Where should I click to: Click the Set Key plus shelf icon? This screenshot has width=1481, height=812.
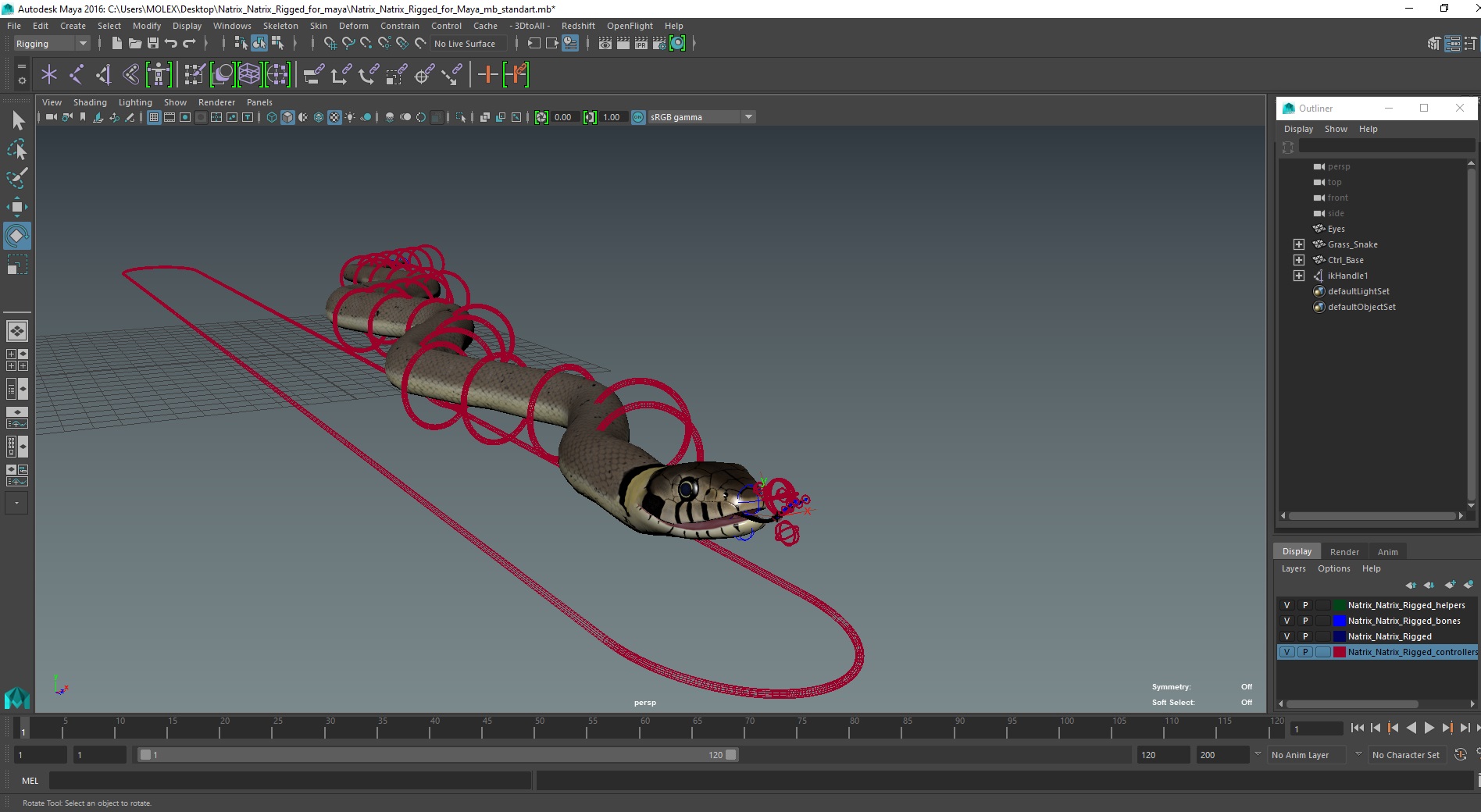click(x=488, y=75)
